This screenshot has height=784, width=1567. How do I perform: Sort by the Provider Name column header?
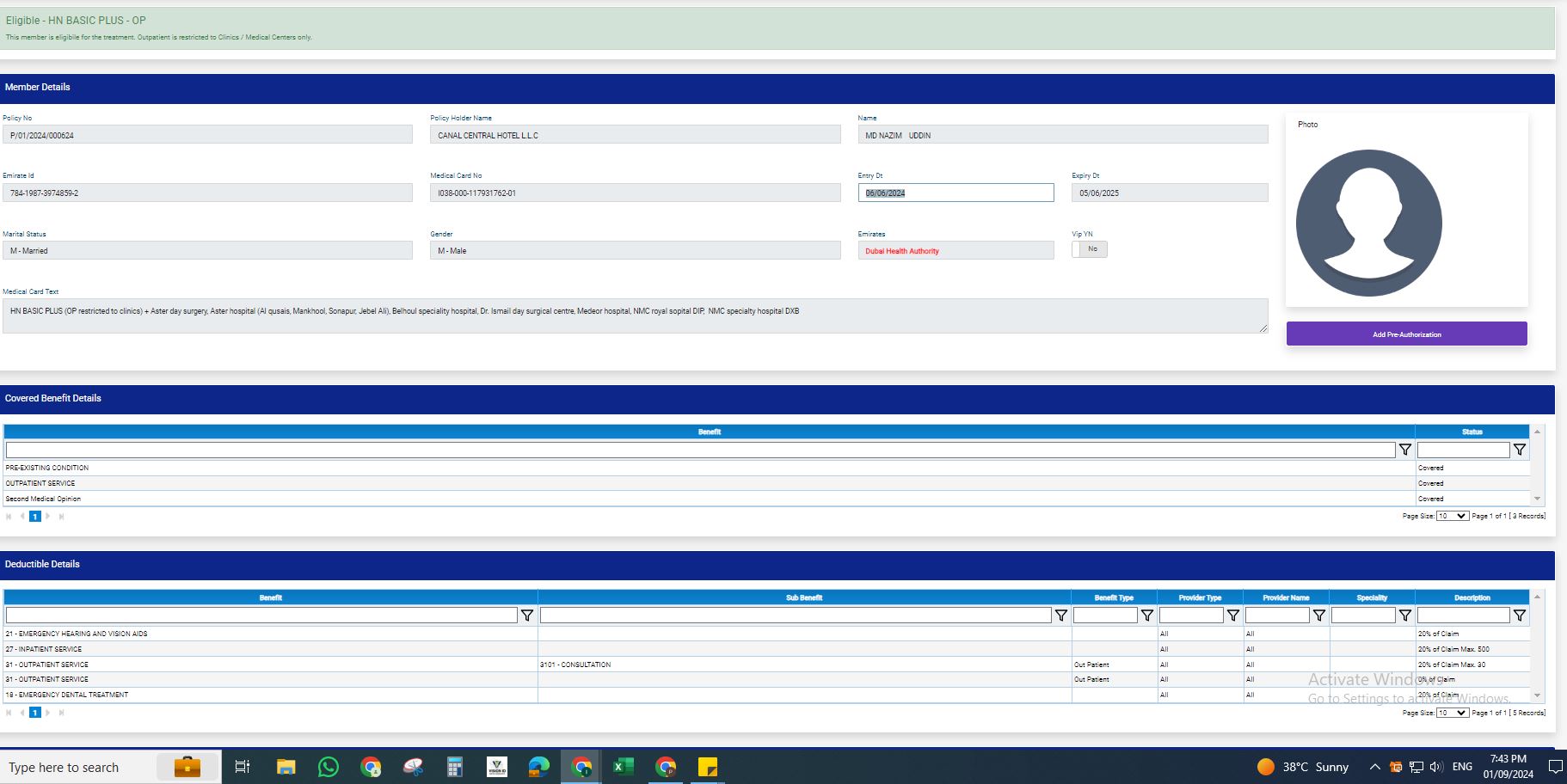coord(1286,597)
